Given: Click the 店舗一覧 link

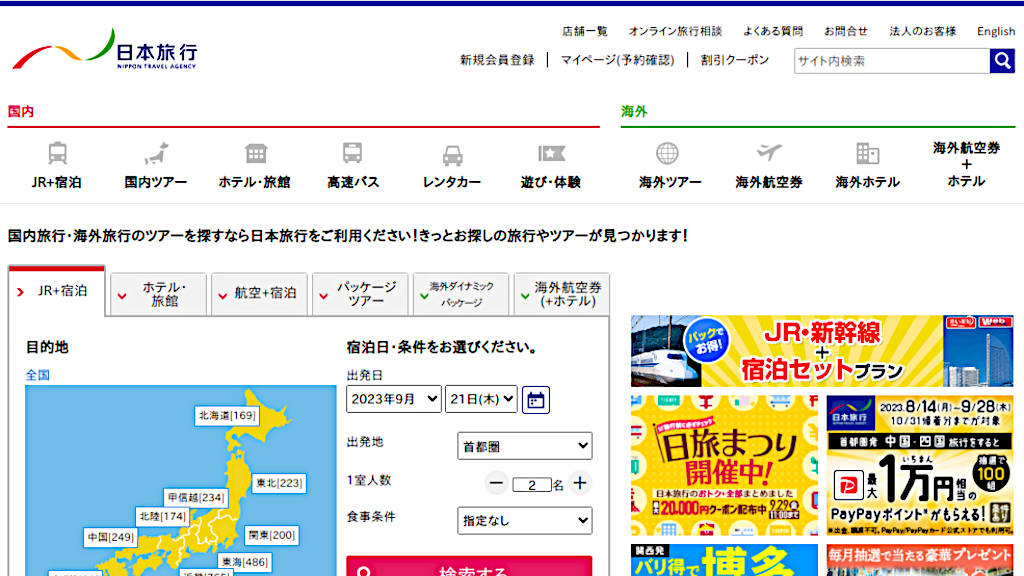Looking at the screenshot, I should pos(584,31).
